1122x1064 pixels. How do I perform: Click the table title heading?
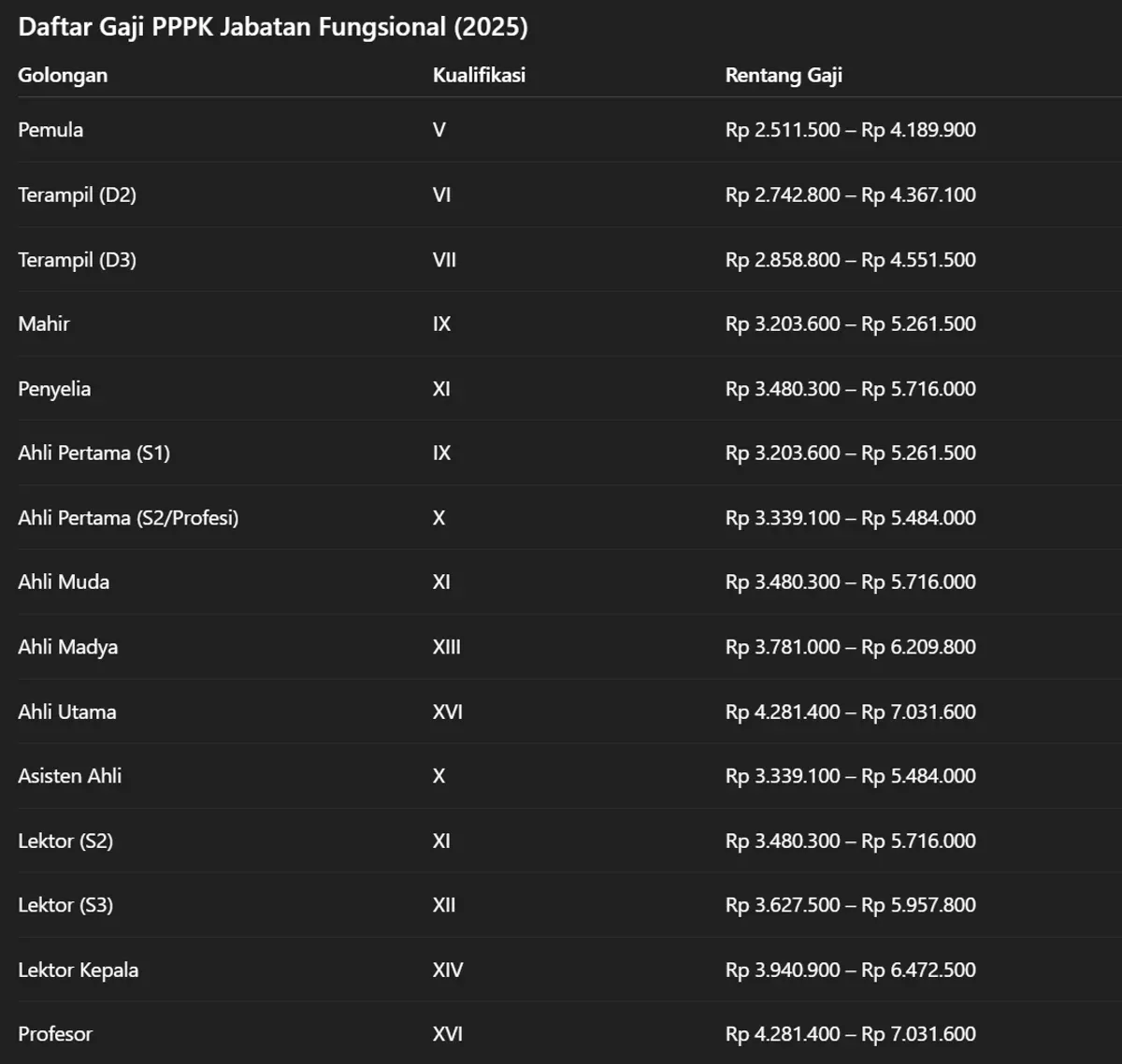(273, 27)
